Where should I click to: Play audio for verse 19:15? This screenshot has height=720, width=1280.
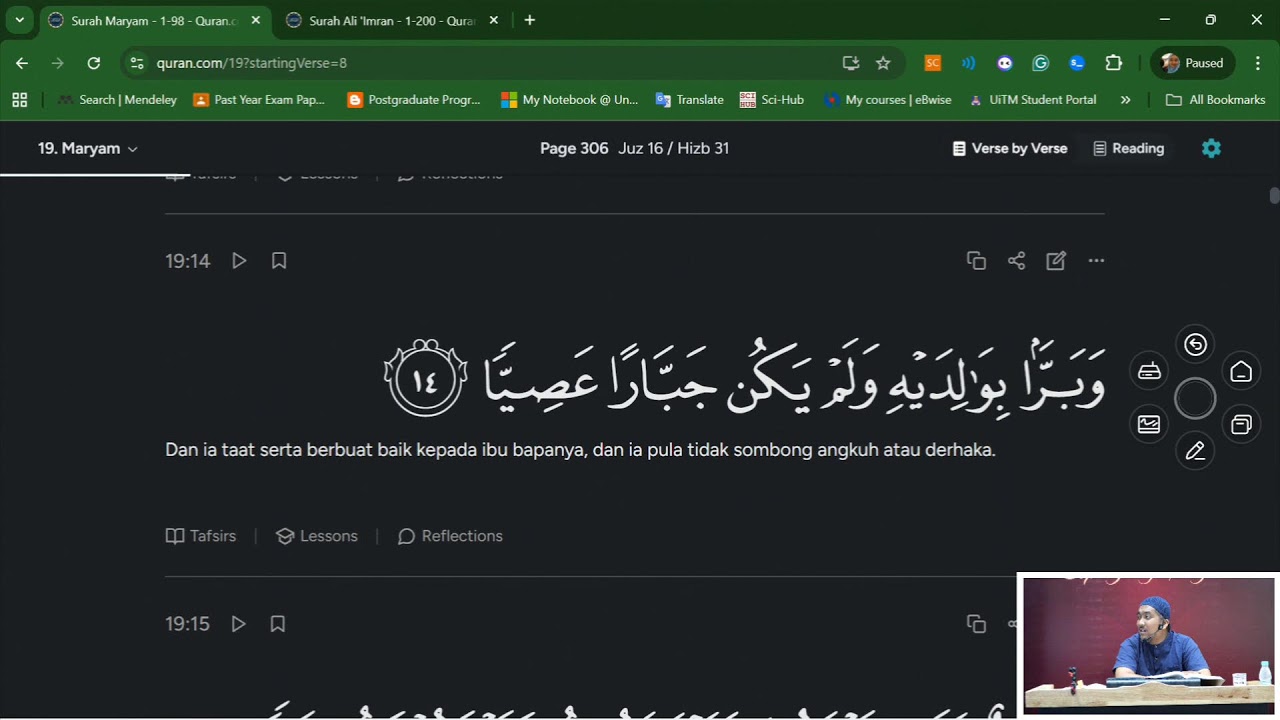238,624
